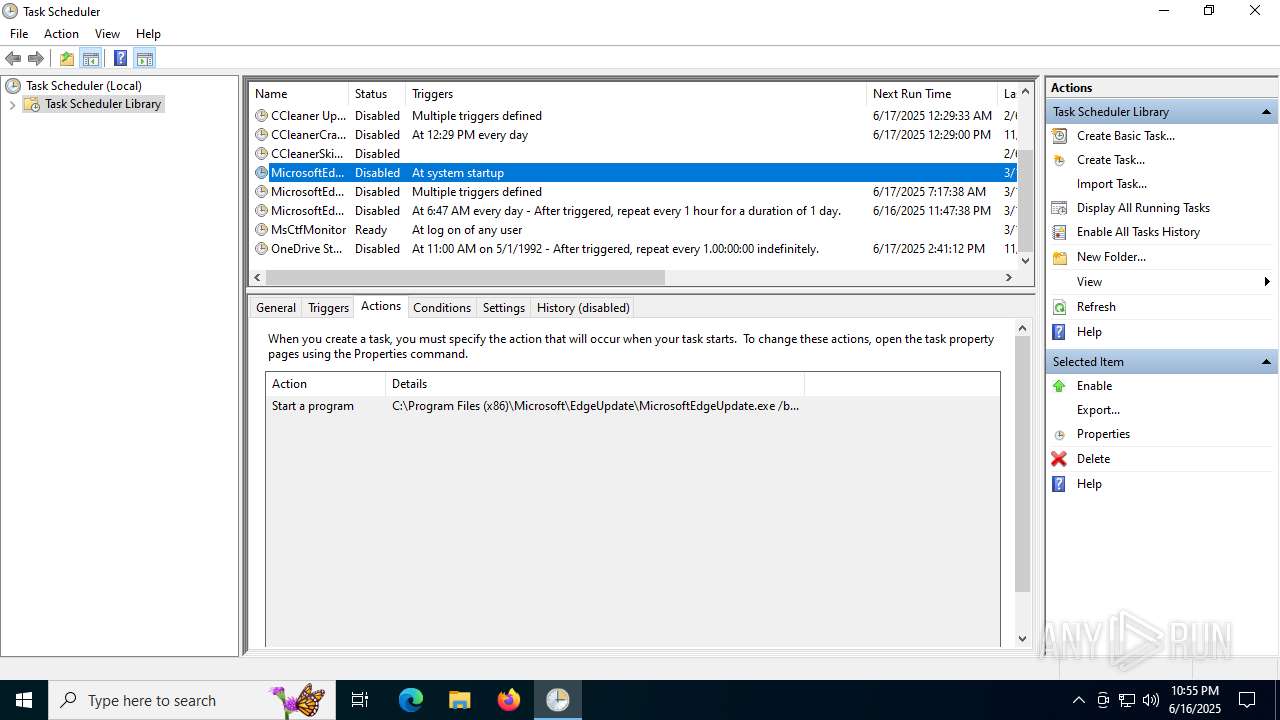Select the CCleaner Up... task row

click(632, 116)
